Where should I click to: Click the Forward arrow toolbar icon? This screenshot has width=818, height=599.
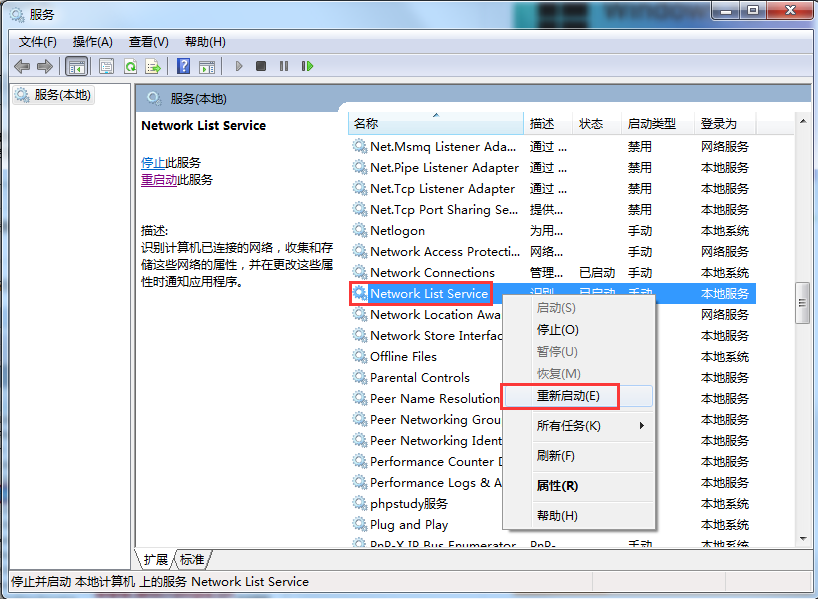click(44, 66)
